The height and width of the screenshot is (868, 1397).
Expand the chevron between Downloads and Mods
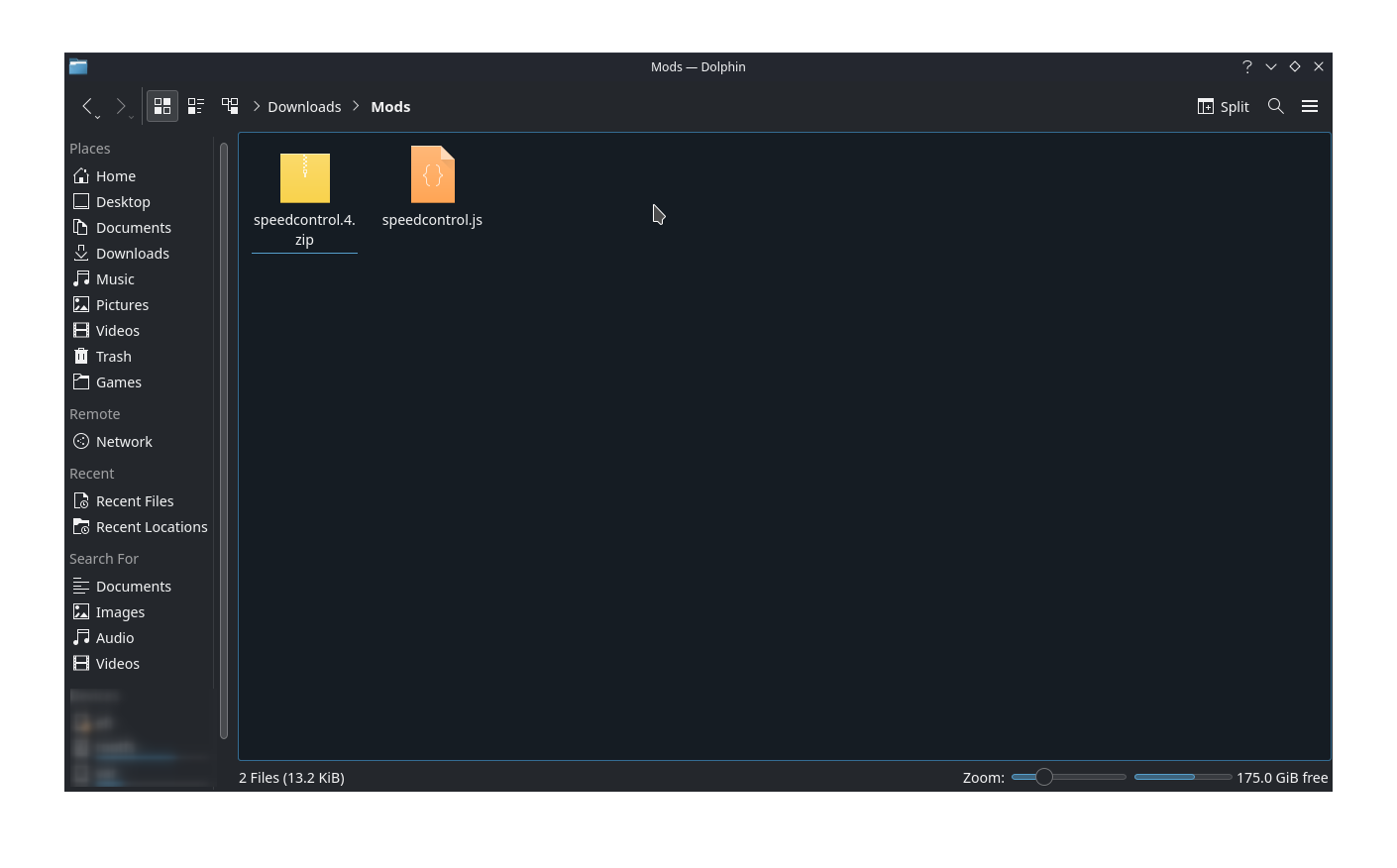[x=356, y=106]
